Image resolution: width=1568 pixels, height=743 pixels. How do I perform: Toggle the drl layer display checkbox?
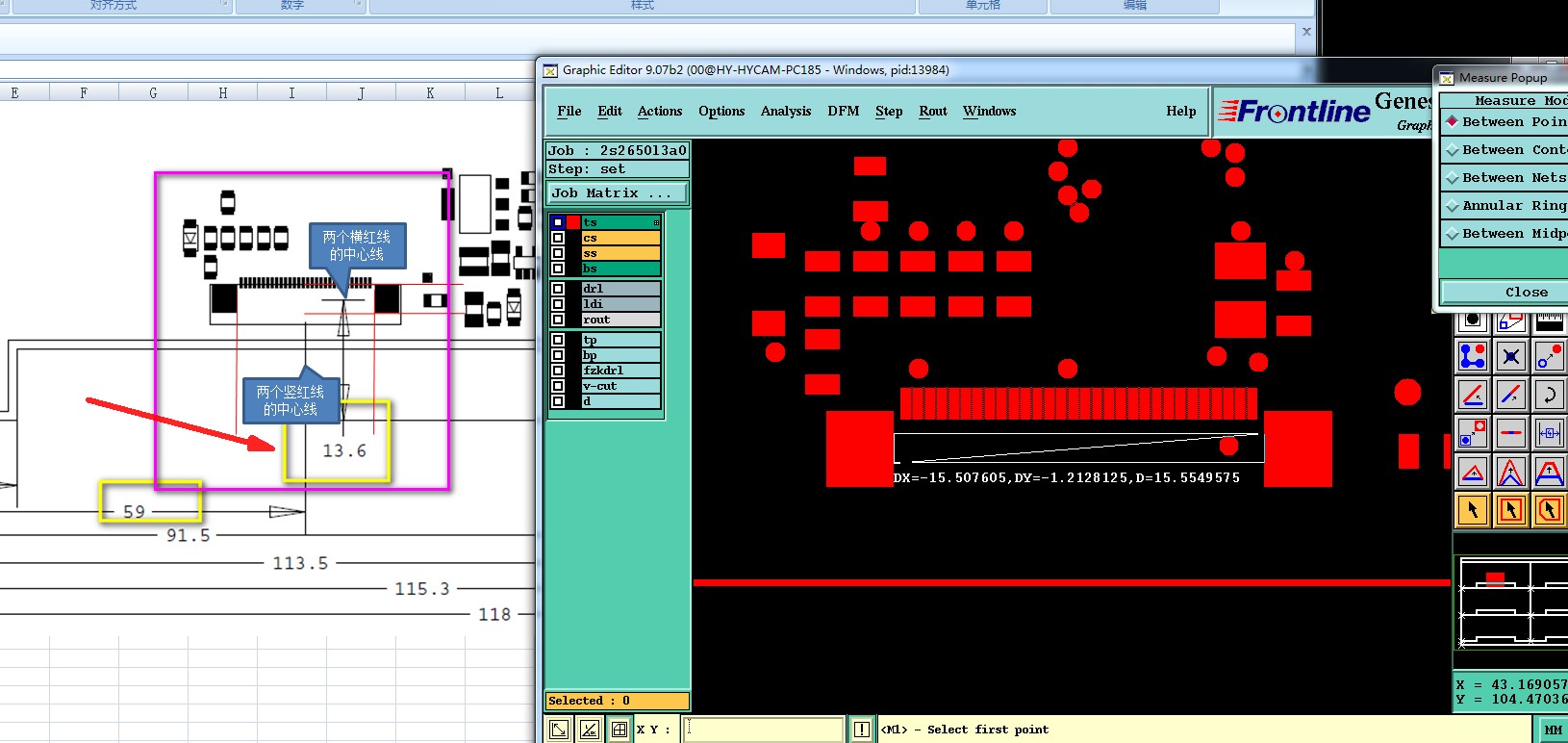point(558,289)
